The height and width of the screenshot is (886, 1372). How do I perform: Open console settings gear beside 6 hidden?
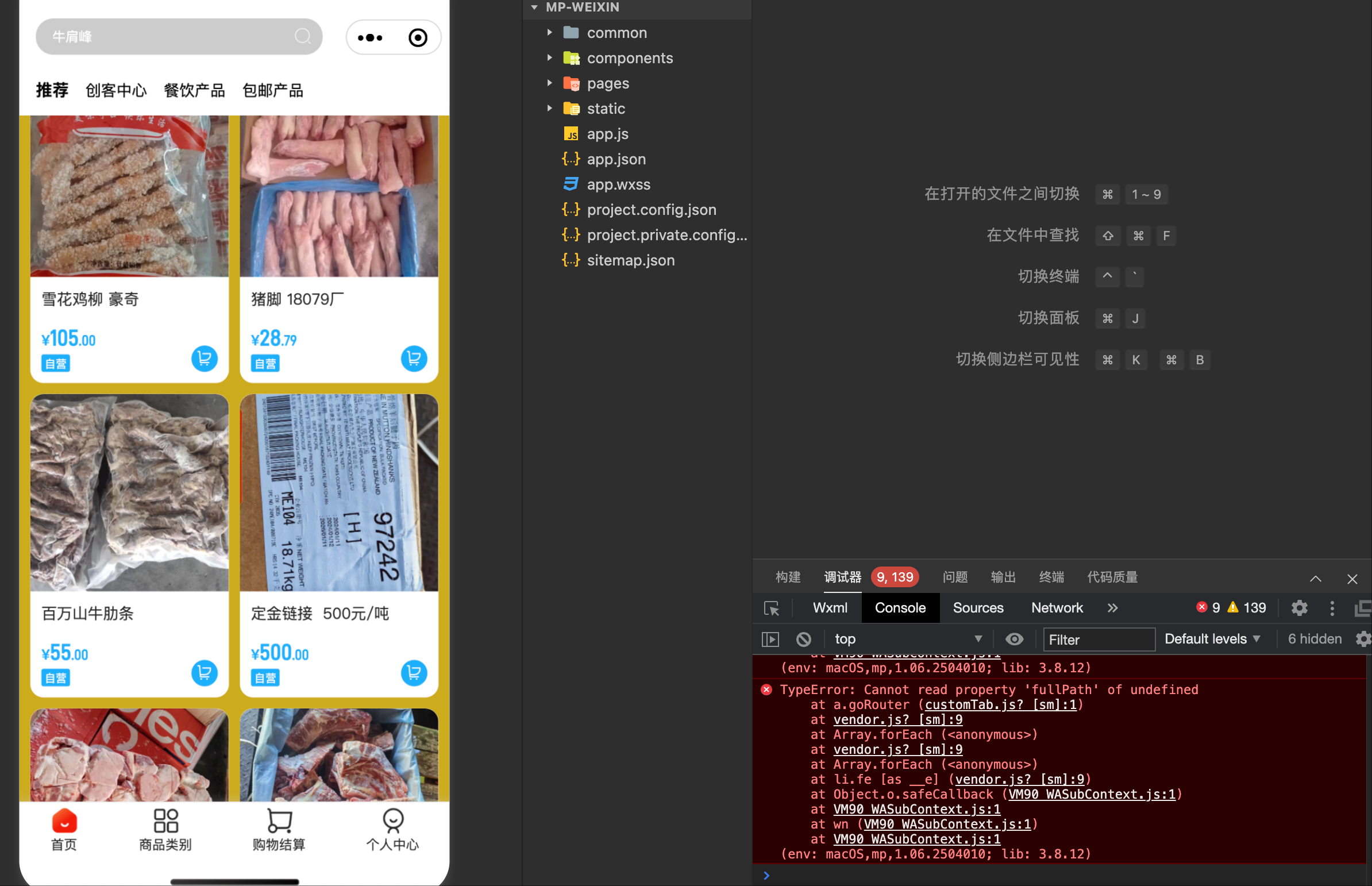(x=1363, y=639)
